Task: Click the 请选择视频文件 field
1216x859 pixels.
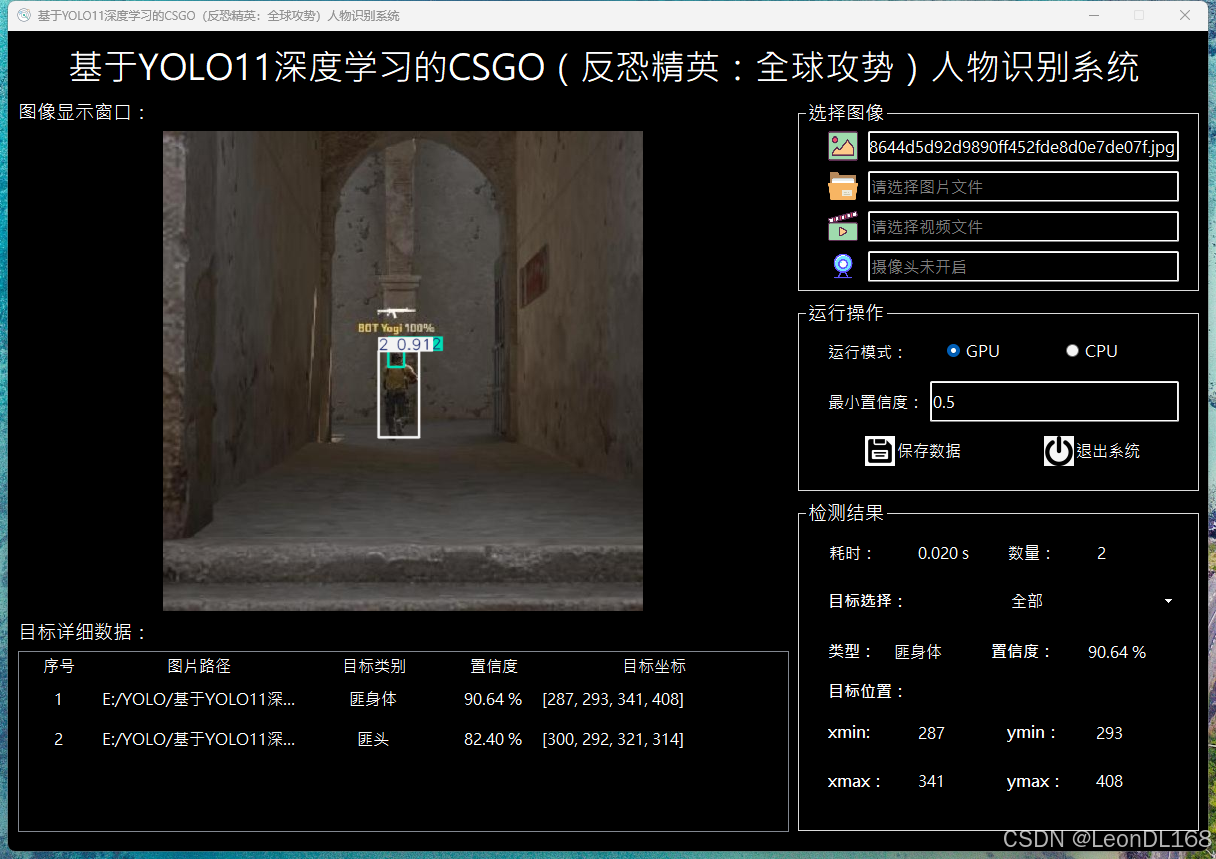Action: (x=1023, y=227)
